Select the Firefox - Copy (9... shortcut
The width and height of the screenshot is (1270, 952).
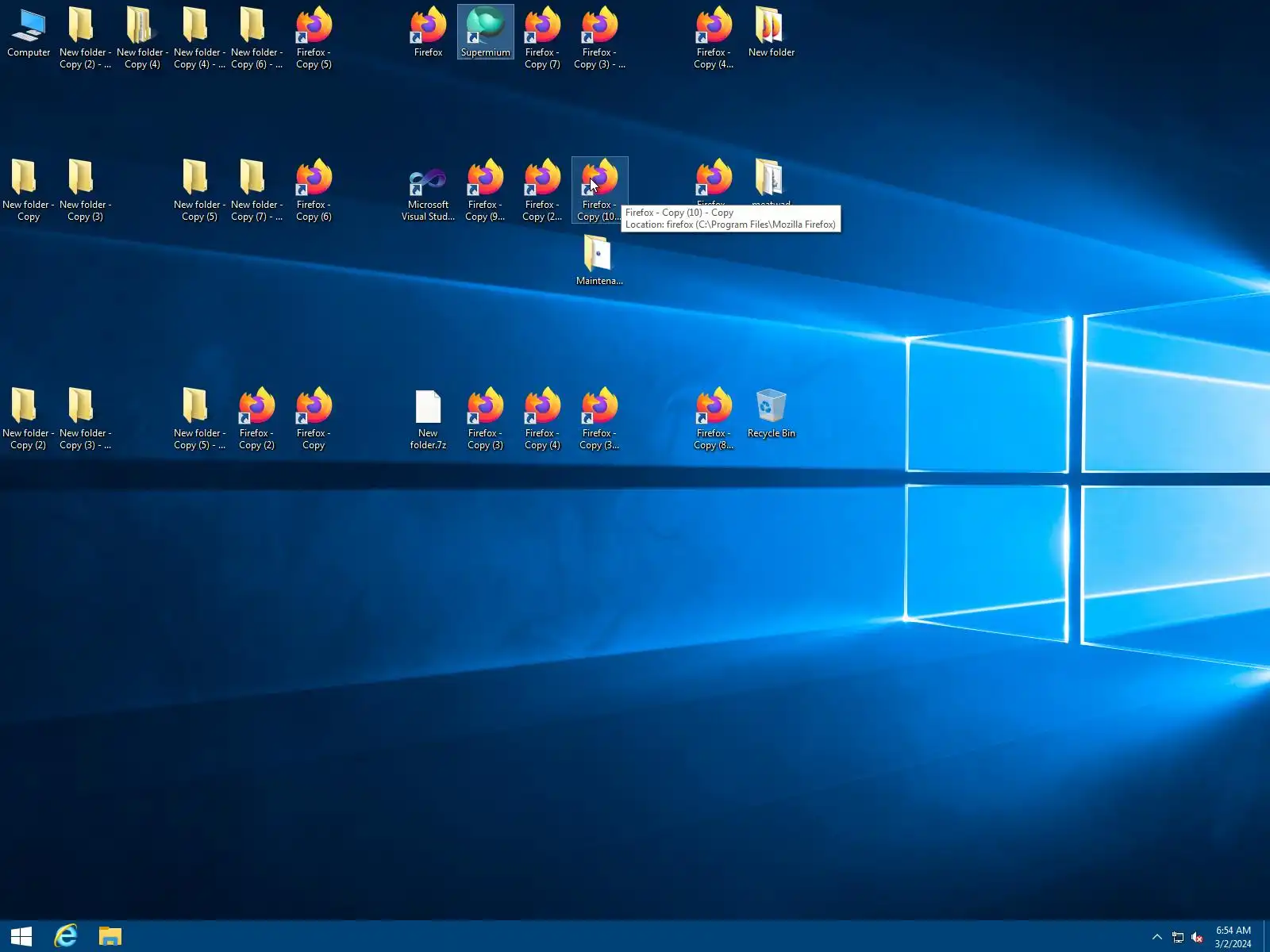[x=485, y=190]
